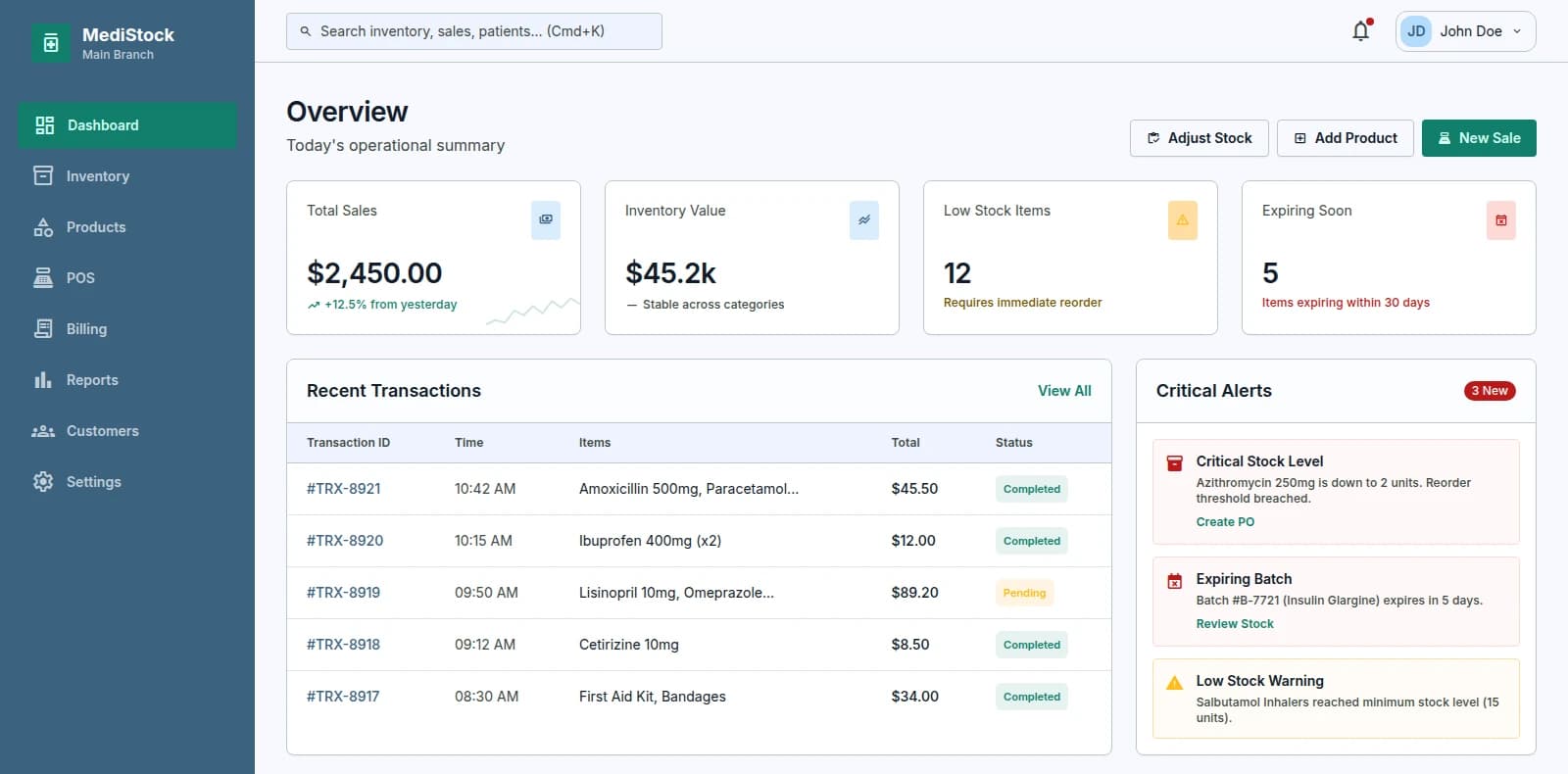Click the +12.5% from yesterday text

[390, 305]
